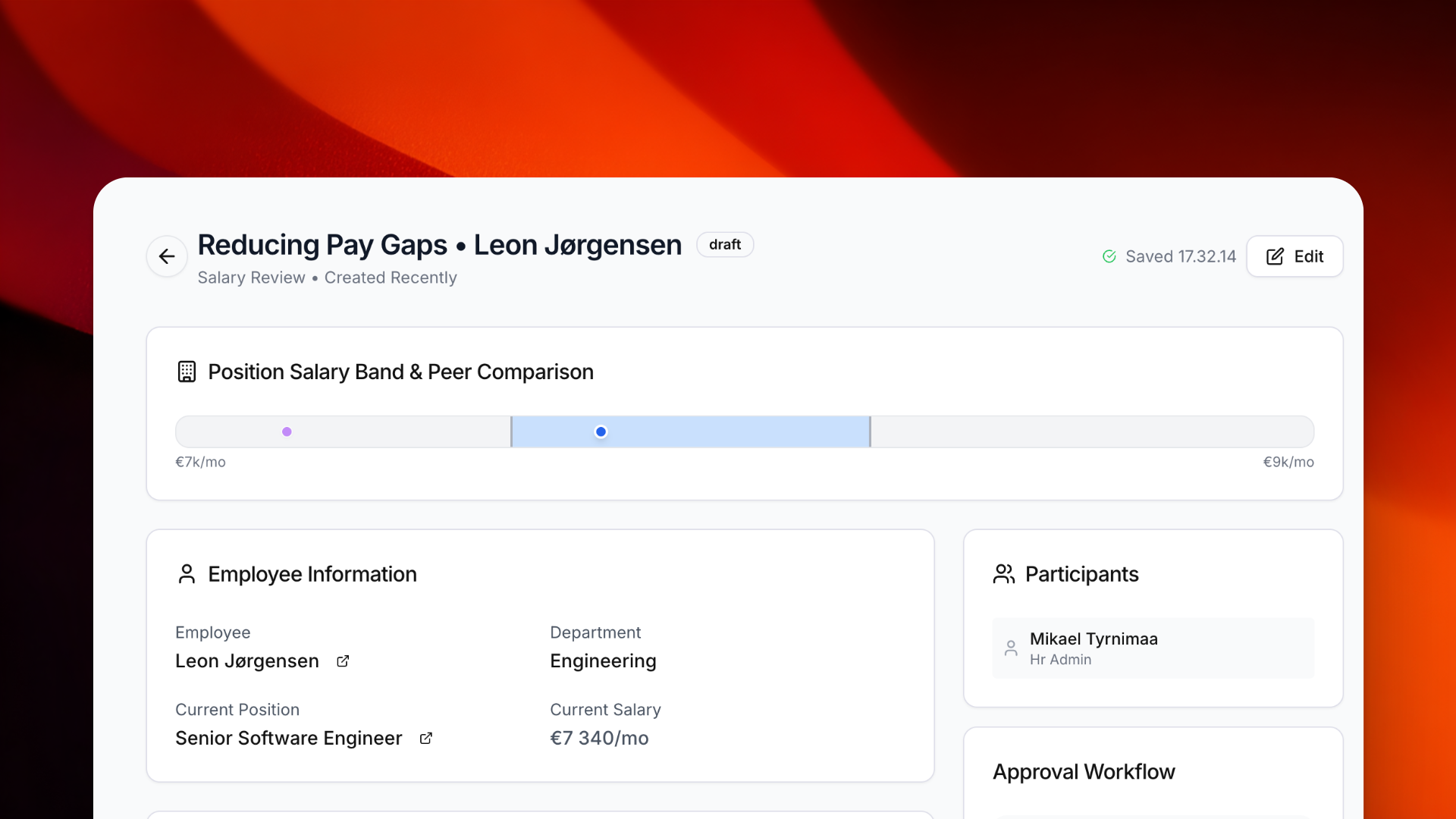Click the Current Salary €7 340/mo value
The width and height of the screenshot is (1456, 819).
click(x=599, y=739)
